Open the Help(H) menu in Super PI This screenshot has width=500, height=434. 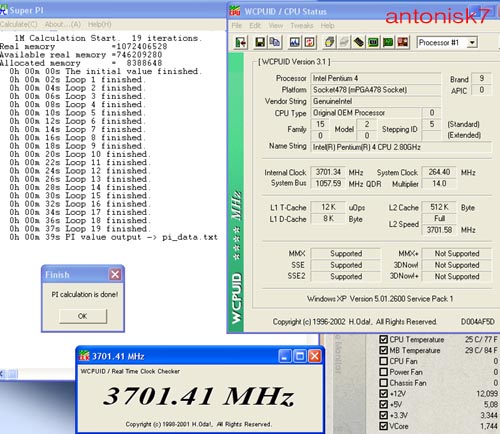[x=100, y=24]
